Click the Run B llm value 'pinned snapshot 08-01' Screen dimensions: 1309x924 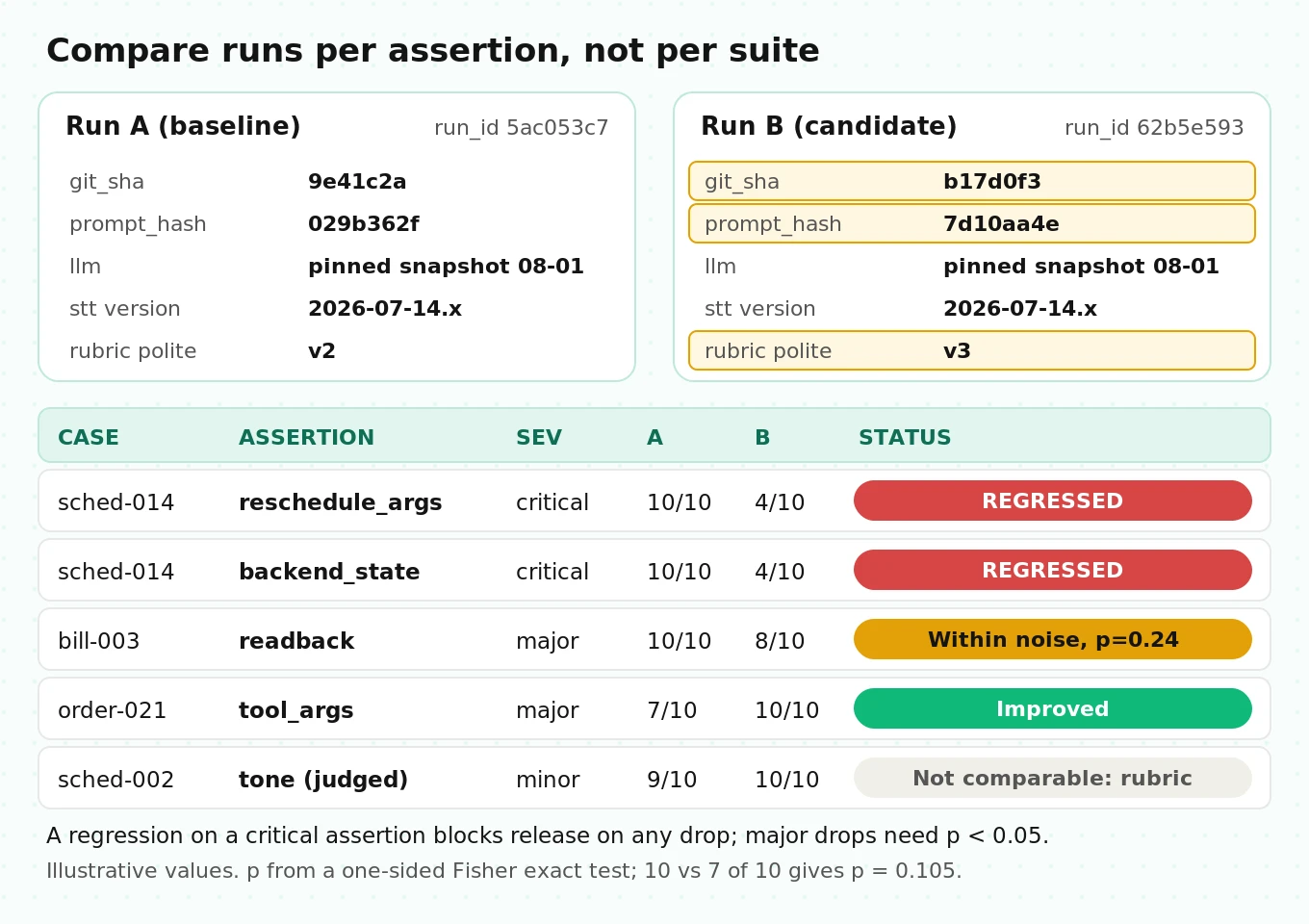1081,267
